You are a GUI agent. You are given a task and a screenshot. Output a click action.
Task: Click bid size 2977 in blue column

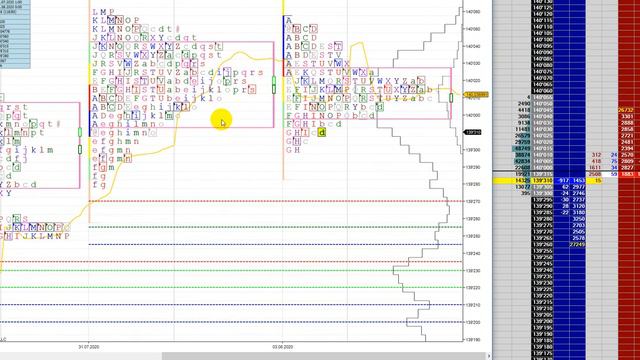578,187
